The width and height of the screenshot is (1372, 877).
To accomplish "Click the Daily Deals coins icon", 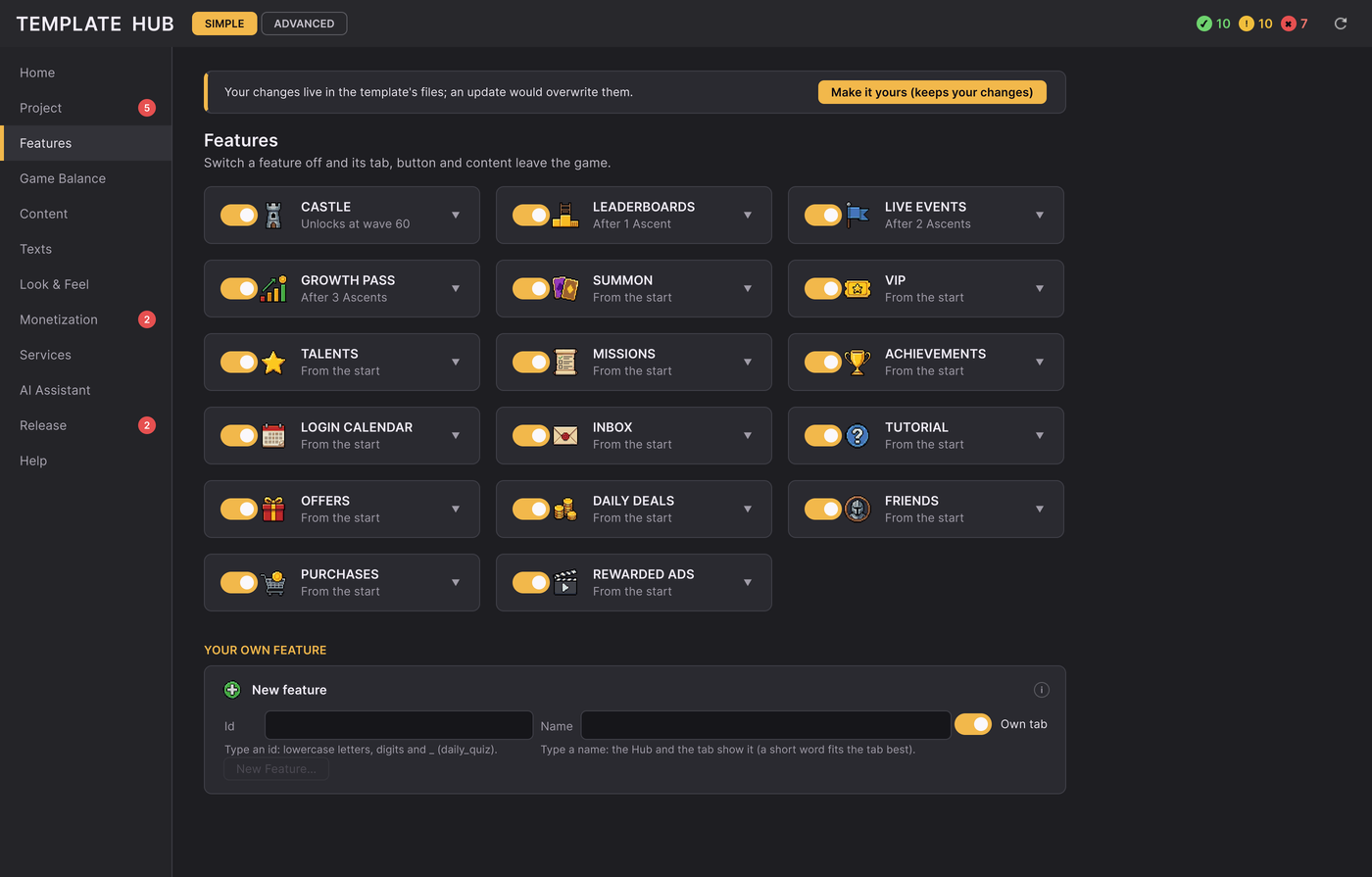I will click(x=565, y=509).
